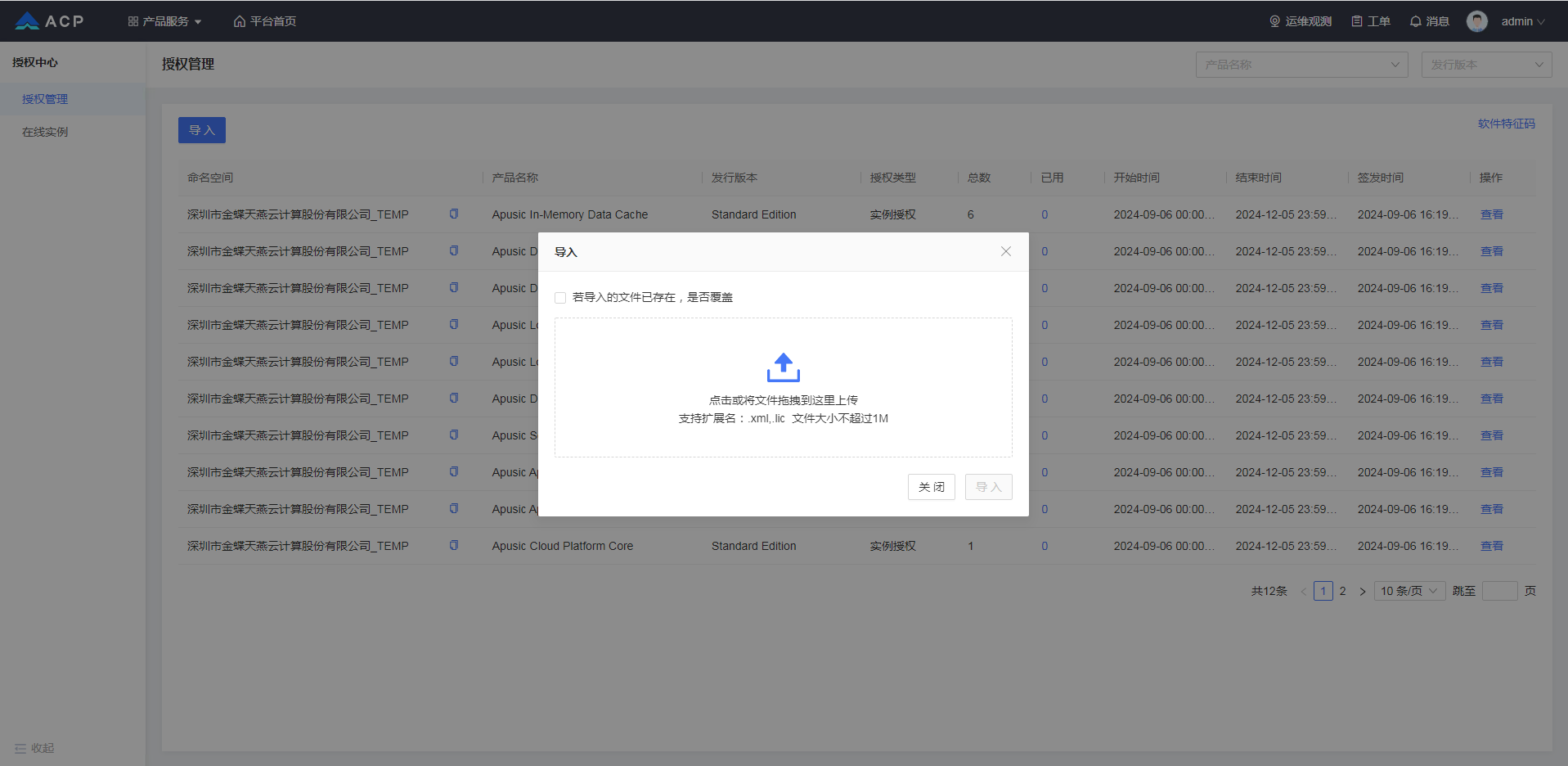
Task: Click the user avatar picture
Action: [x=1477, y=21]
